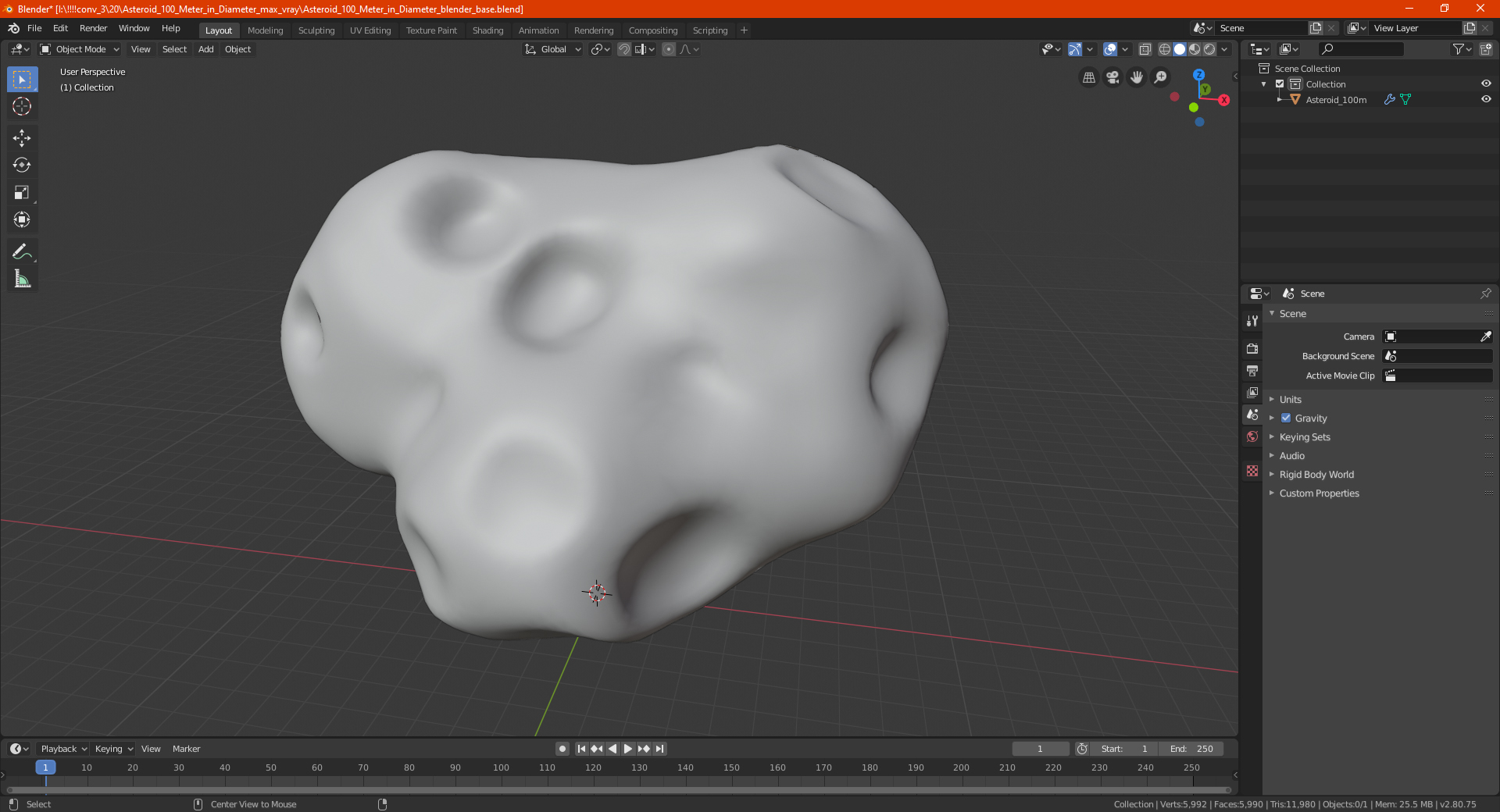Click the Blender logo menu
Screen dimensions: 1500x812
click(14, 28)
